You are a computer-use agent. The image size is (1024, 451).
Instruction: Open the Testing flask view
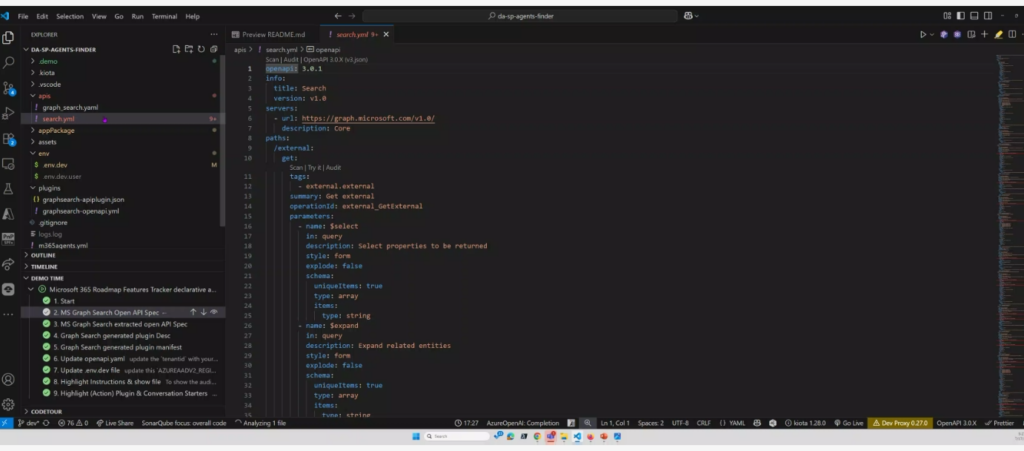point(8,189)
